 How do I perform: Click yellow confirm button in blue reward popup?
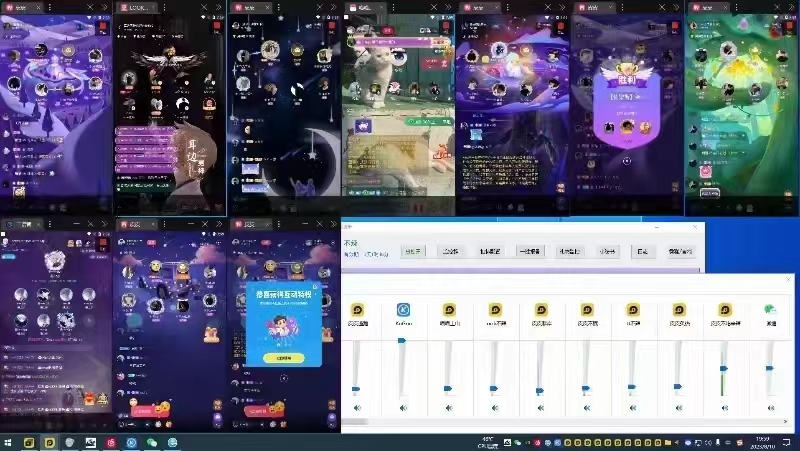click(x=284, y=358)
